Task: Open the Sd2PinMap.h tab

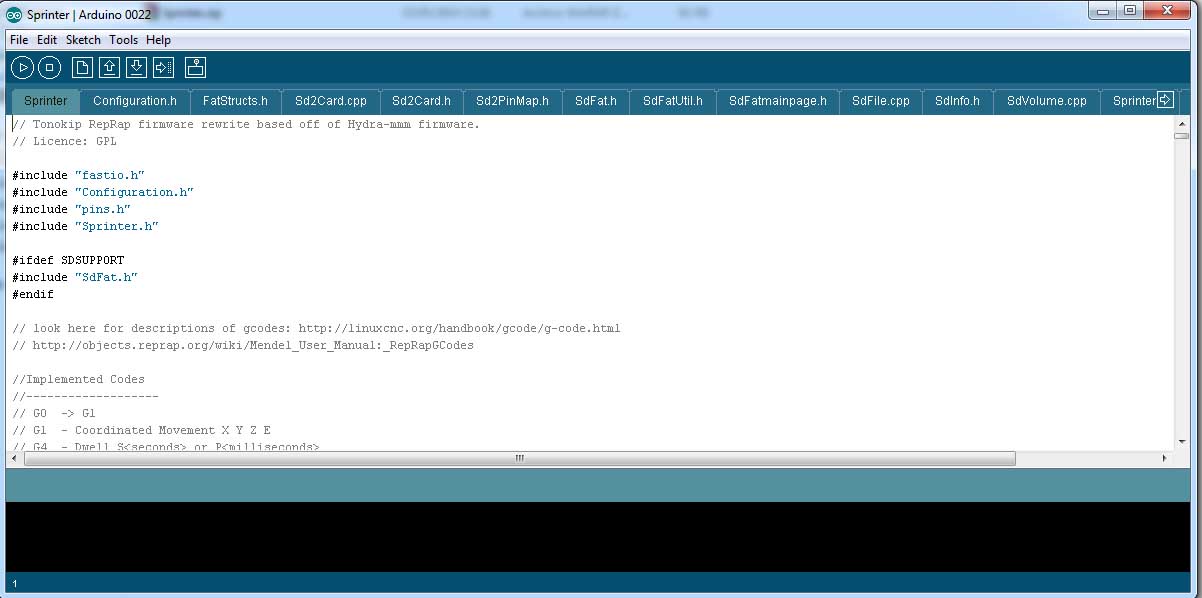Action: click(513, 101)
